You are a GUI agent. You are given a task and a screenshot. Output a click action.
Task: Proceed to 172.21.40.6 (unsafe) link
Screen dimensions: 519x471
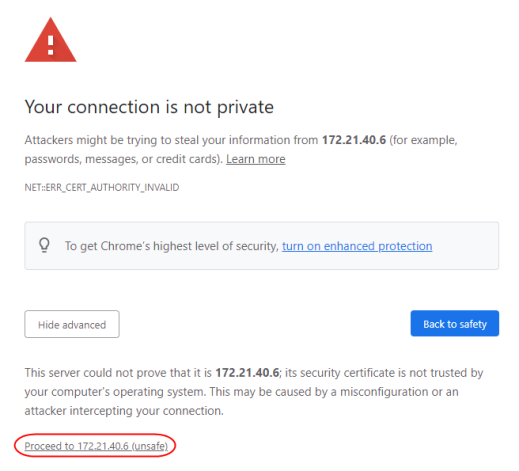tap(96, 446)
